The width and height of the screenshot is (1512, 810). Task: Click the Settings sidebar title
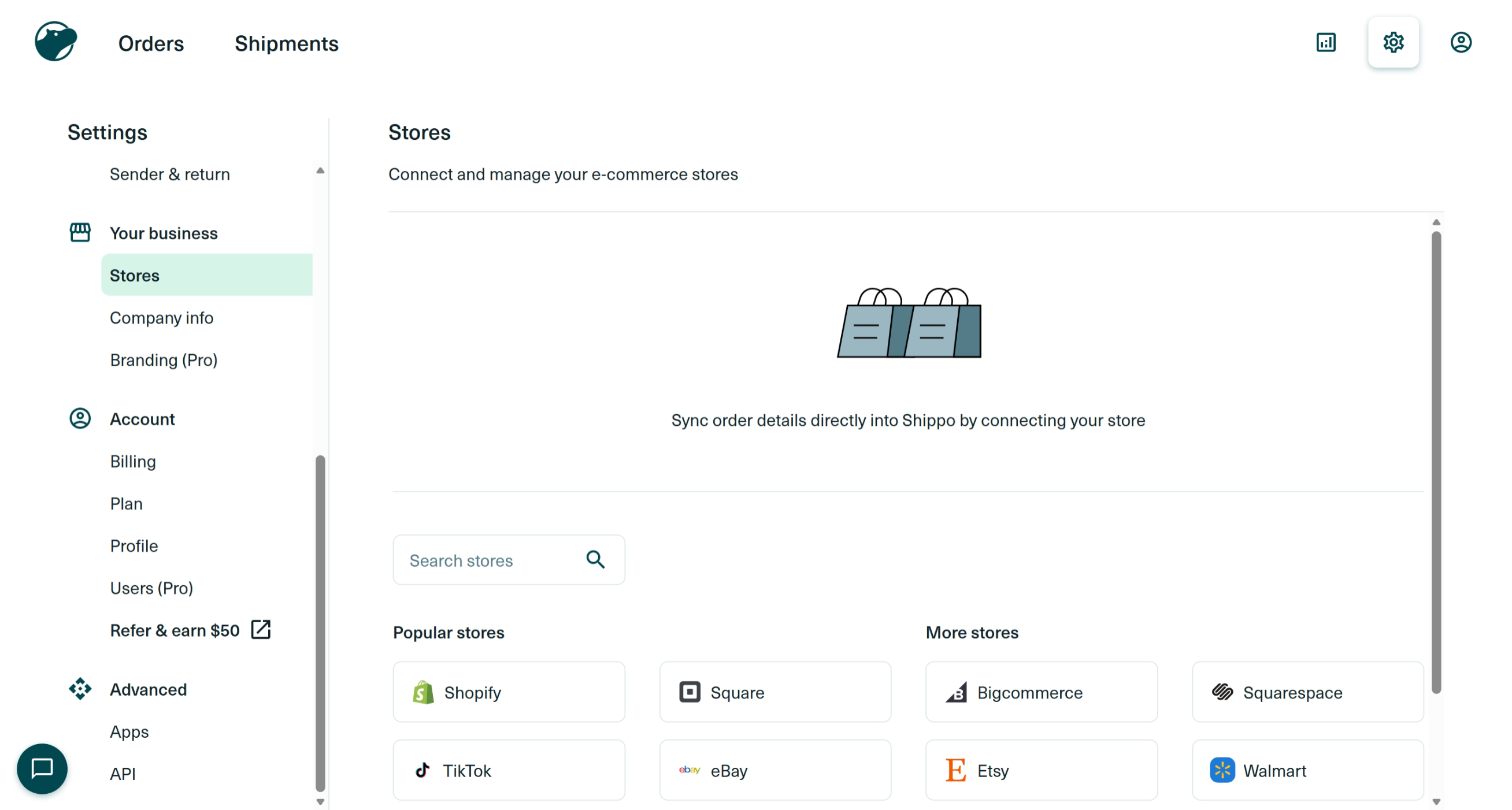tap(108, 132)
